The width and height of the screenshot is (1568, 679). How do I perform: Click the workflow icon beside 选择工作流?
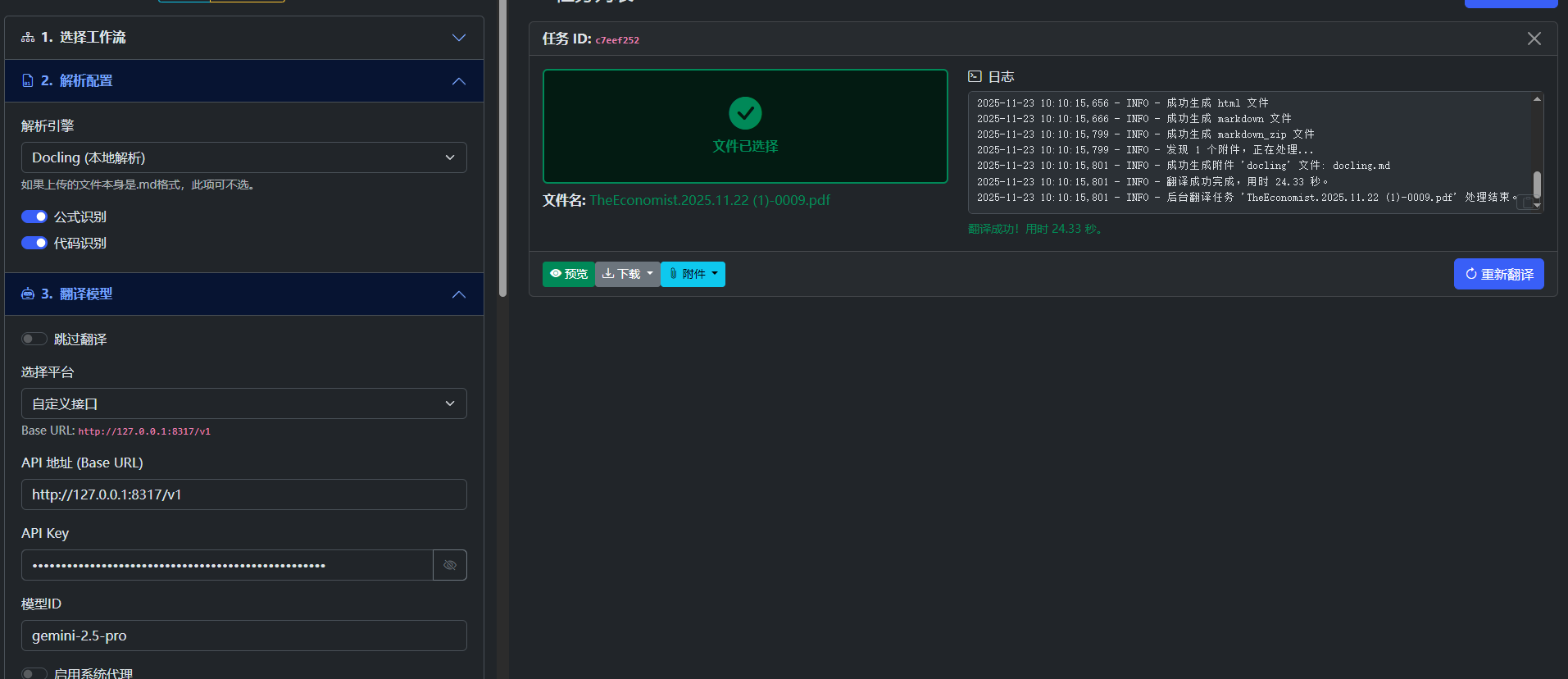point(28,38)
